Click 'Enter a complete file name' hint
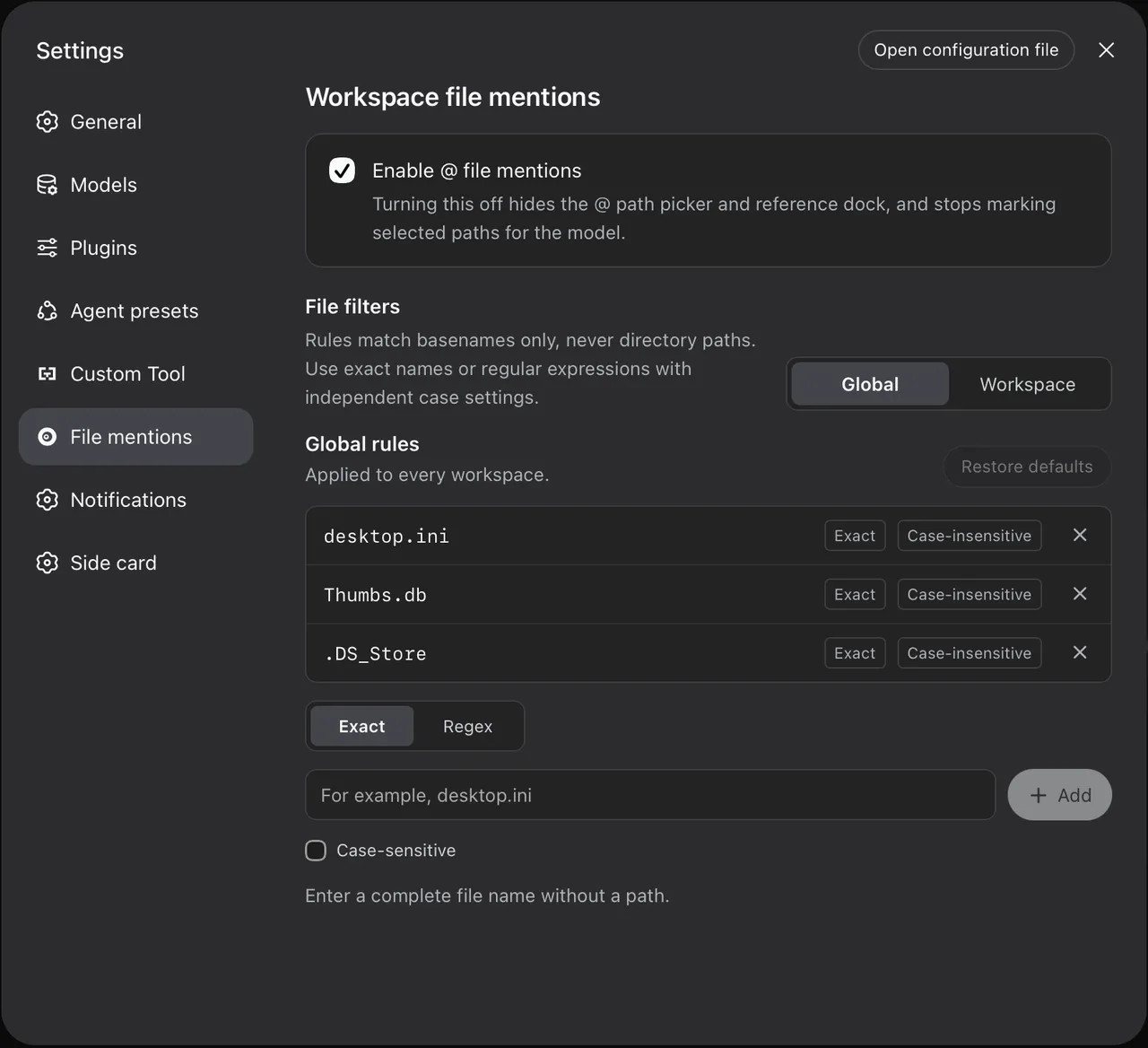 487,895
